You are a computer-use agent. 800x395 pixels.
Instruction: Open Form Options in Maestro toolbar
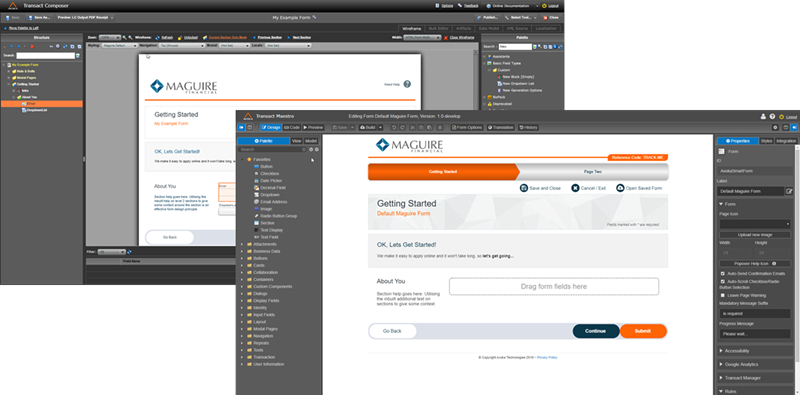pyautogui.click(x=467, y=127)
